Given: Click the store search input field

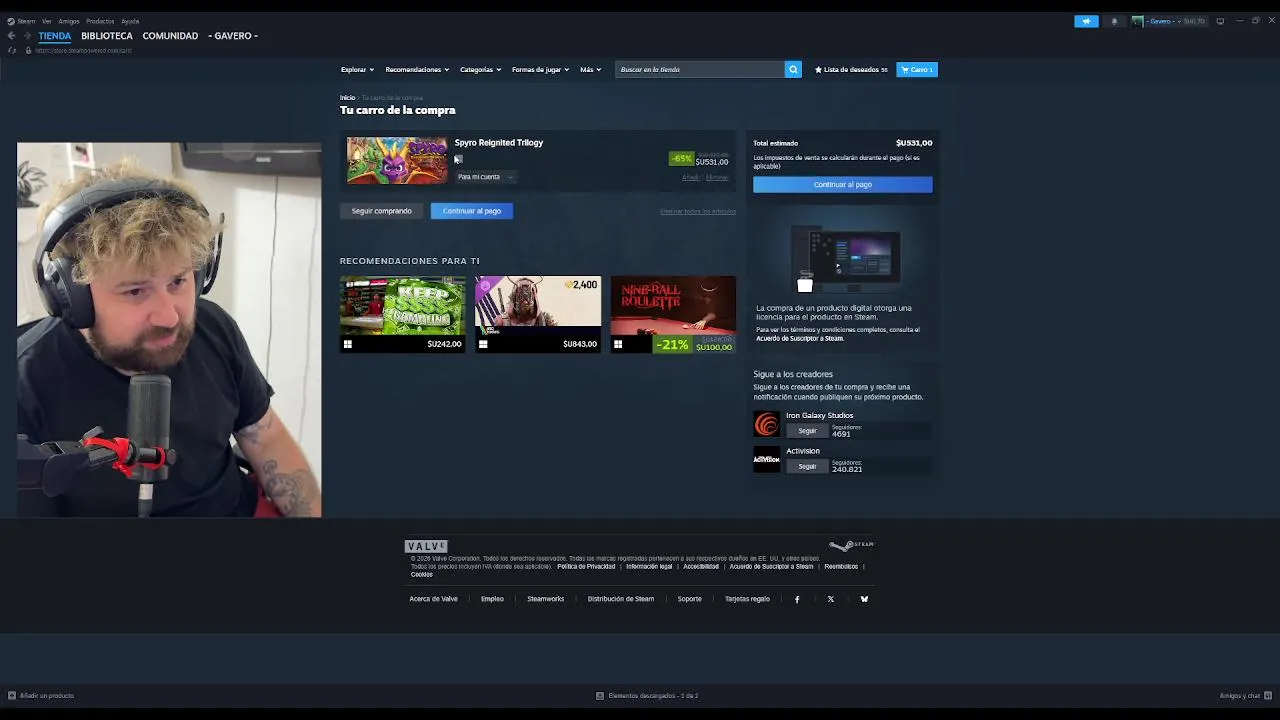Looking at the screenshot, I should click(700, 69).
